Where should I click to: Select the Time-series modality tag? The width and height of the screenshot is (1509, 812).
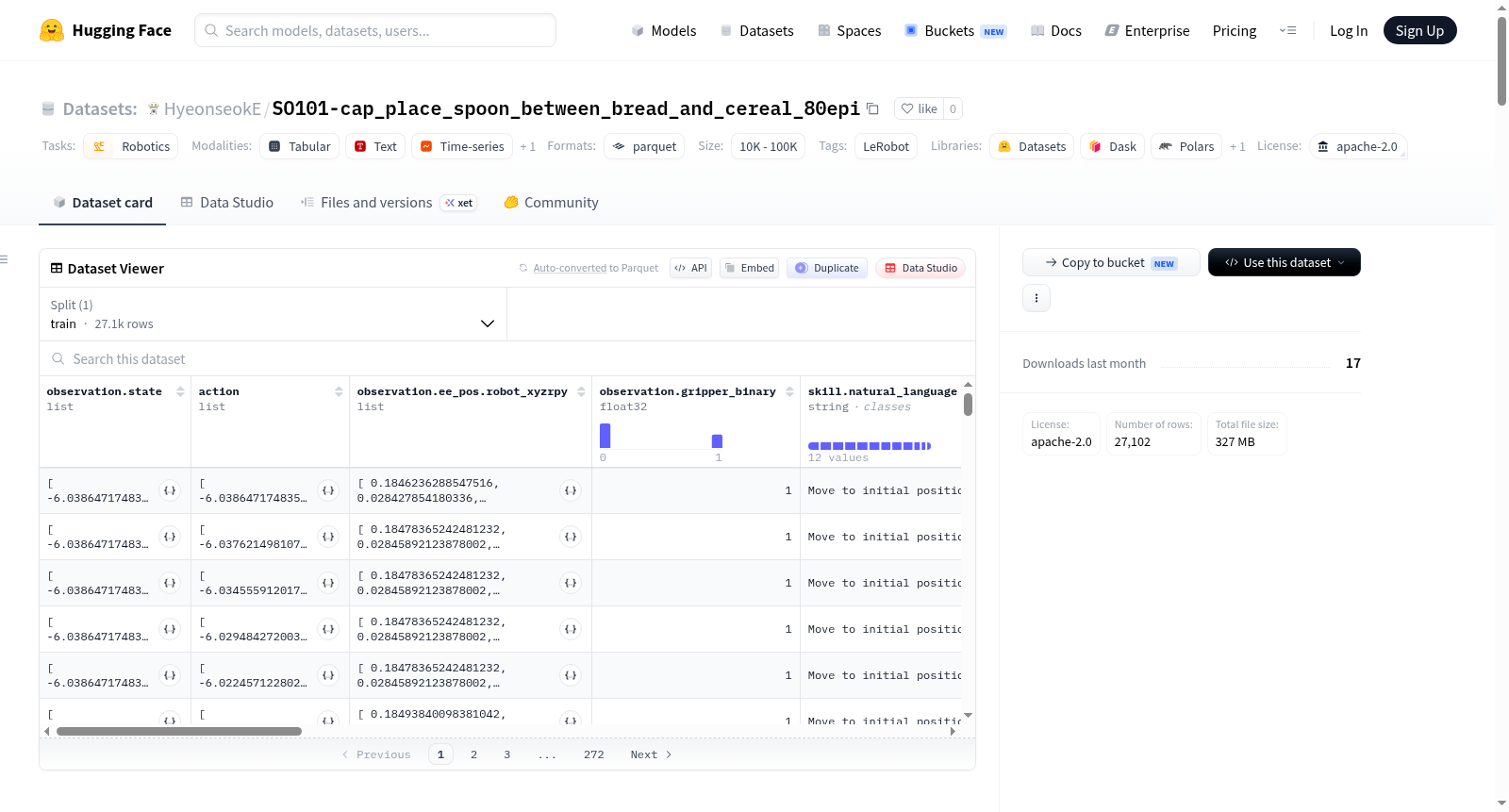462,146
